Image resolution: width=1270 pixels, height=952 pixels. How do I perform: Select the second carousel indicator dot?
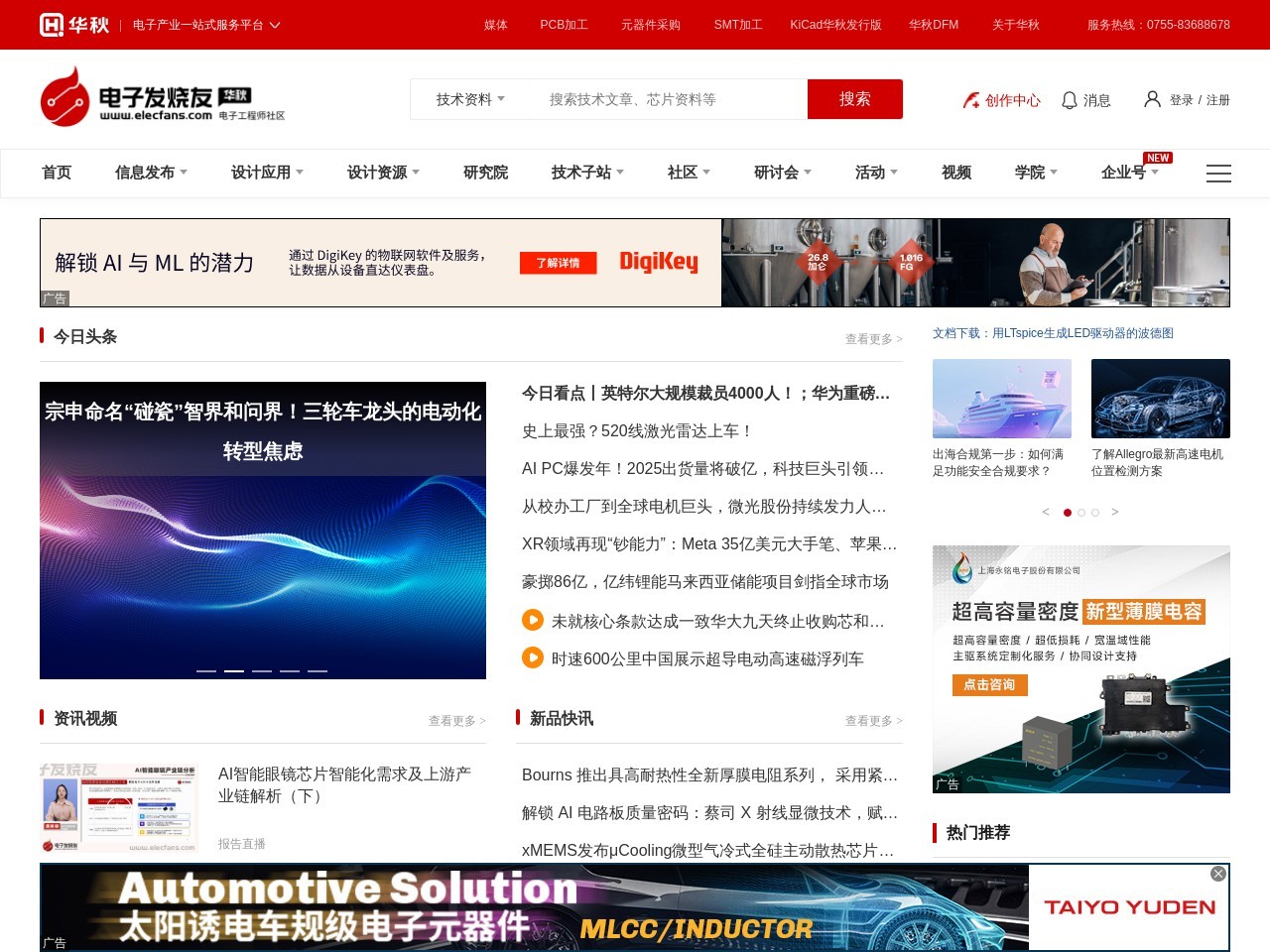1081,513
